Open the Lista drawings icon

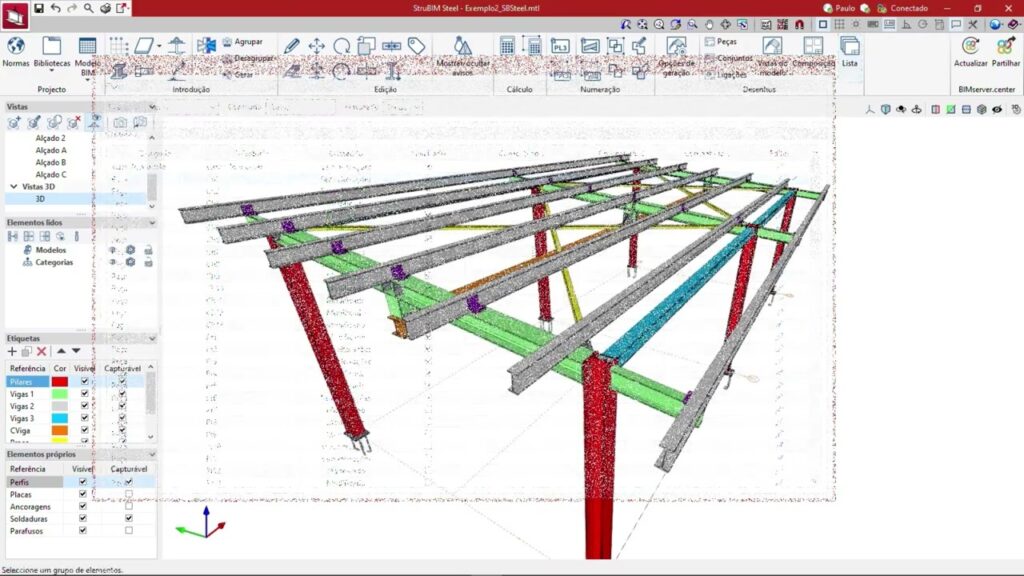click(x=849, y=50)
